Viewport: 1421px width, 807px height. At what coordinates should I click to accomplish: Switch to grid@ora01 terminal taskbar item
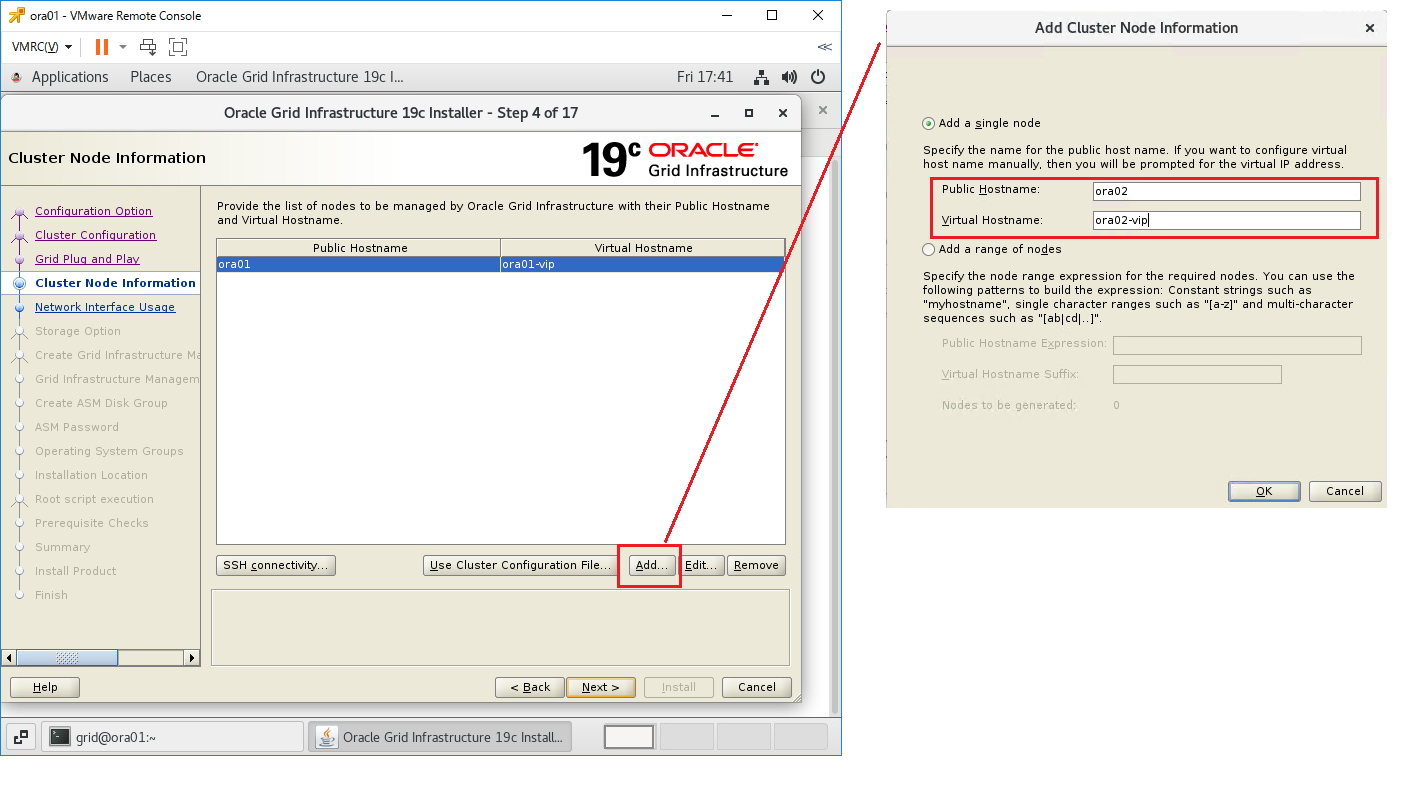point(172,737)
